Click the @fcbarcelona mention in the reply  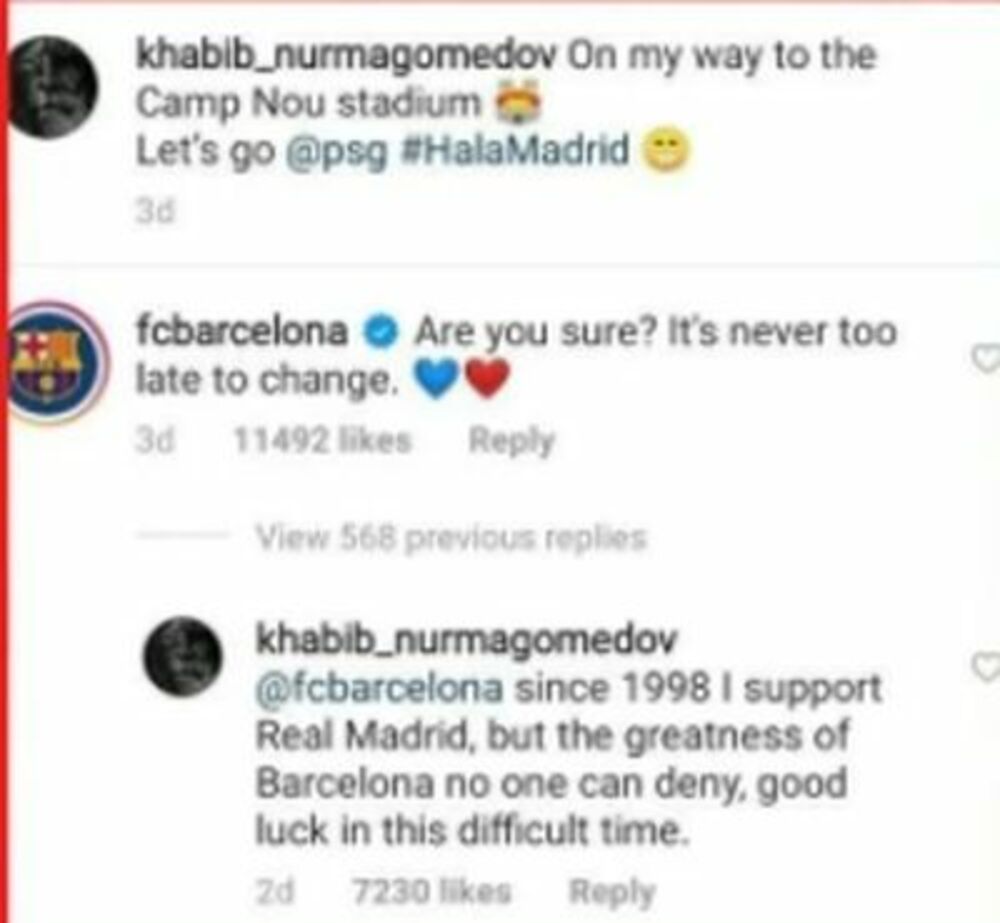tap(379, 689)
